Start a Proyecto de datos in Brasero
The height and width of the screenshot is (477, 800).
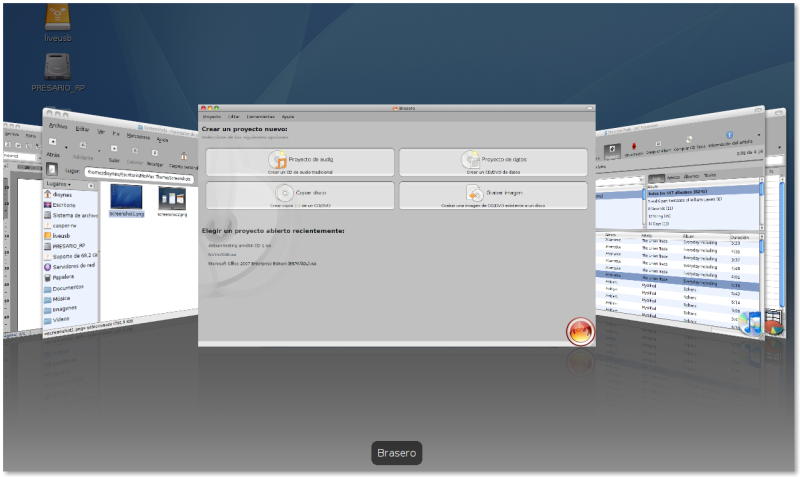click(493, 162)
